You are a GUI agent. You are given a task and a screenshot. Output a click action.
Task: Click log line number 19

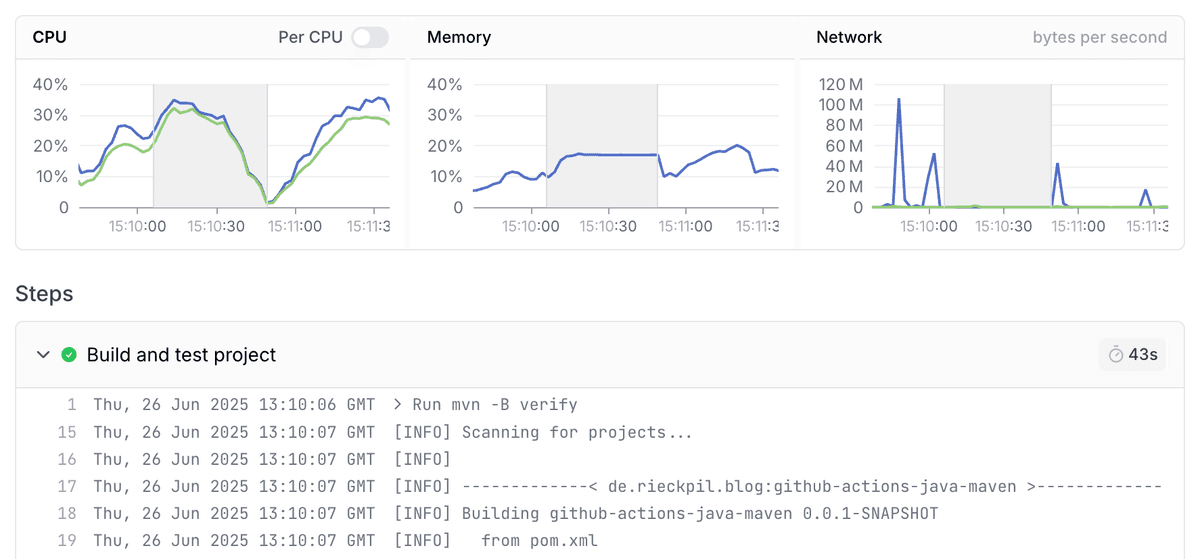click(x=67, y=541)
